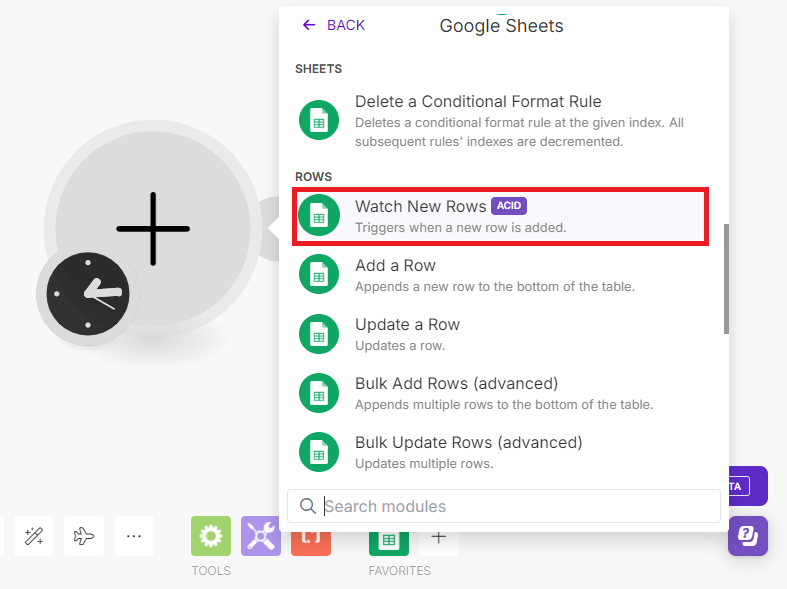Click the Search modules input field
The image size is (787, 589).
[504, 506]
